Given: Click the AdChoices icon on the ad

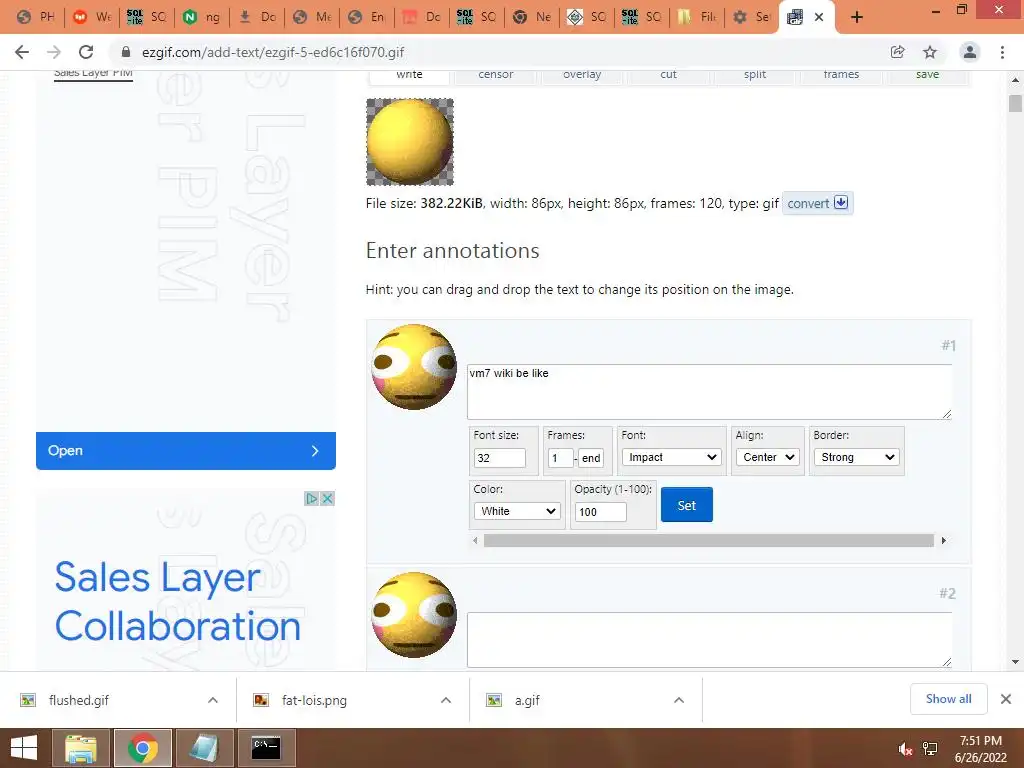Looking at the screenshot, I should point(312,499).
